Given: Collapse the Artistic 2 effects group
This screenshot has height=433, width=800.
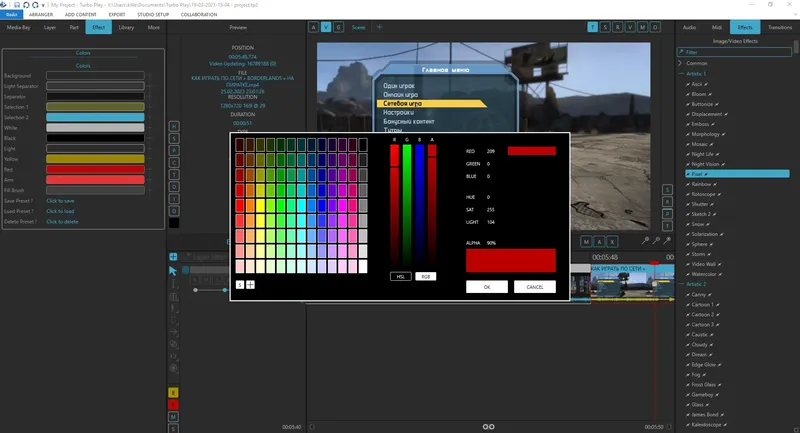Looking at the screenshot, I should click(x=681, y=284).
